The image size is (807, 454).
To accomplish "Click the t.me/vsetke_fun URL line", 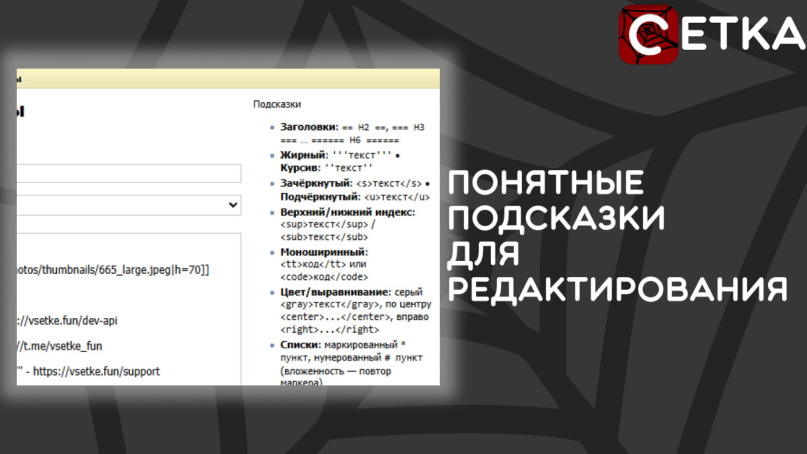I will tap(58, 346).
